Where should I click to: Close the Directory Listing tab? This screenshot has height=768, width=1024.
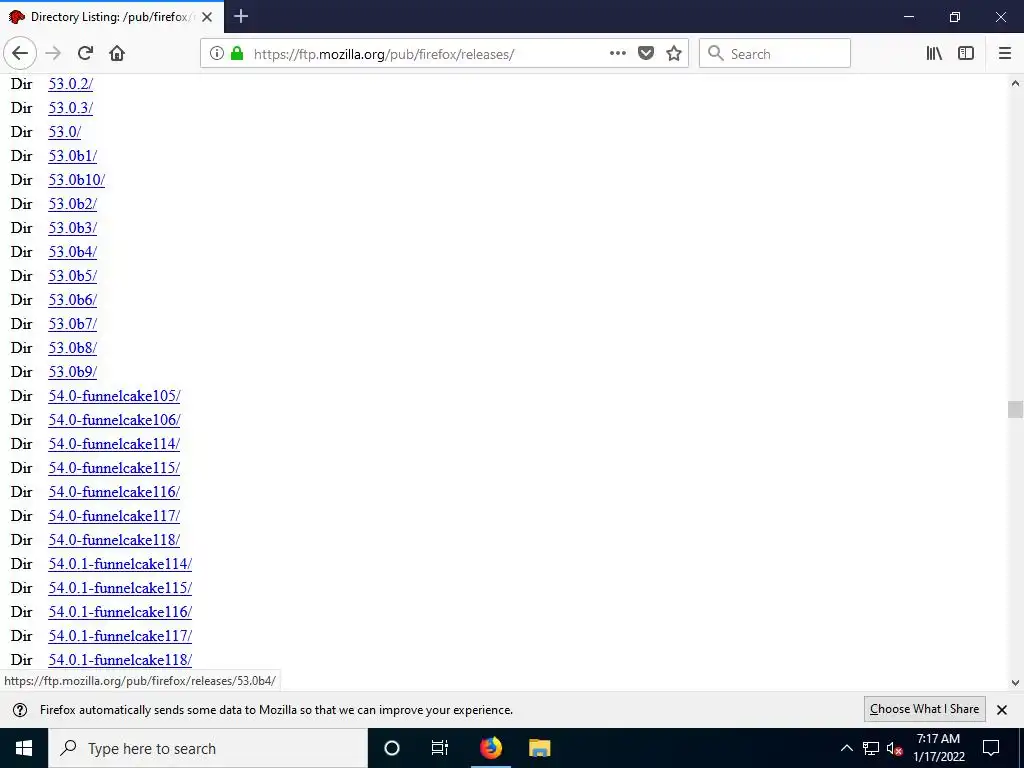(x=207, y=17)
